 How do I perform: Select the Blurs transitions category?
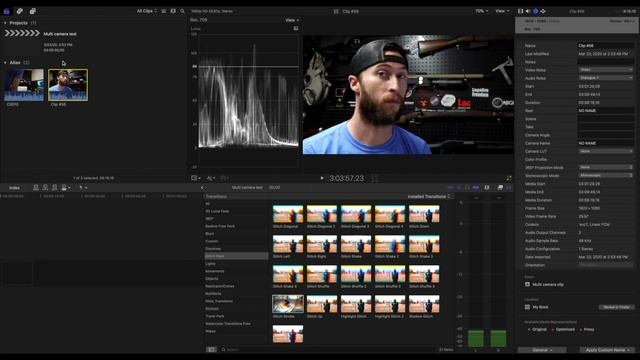(x=236, y=233)
